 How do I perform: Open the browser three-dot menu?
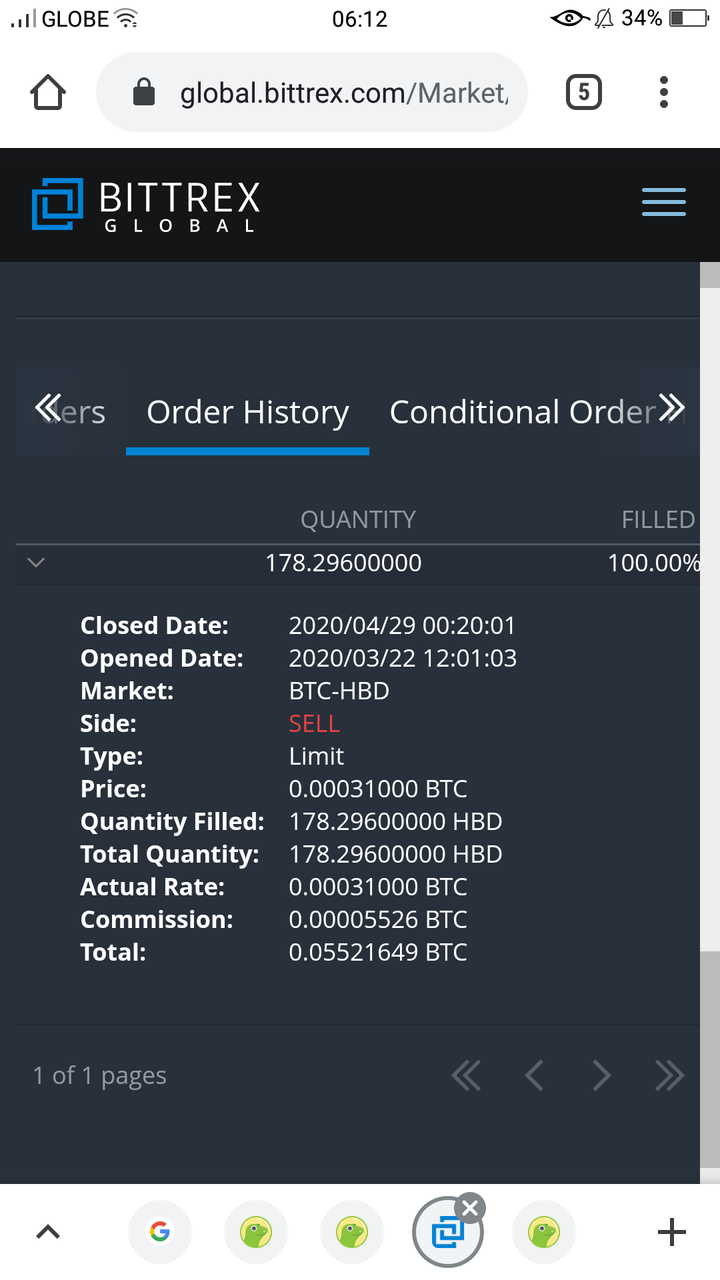(x=663, y=93)
